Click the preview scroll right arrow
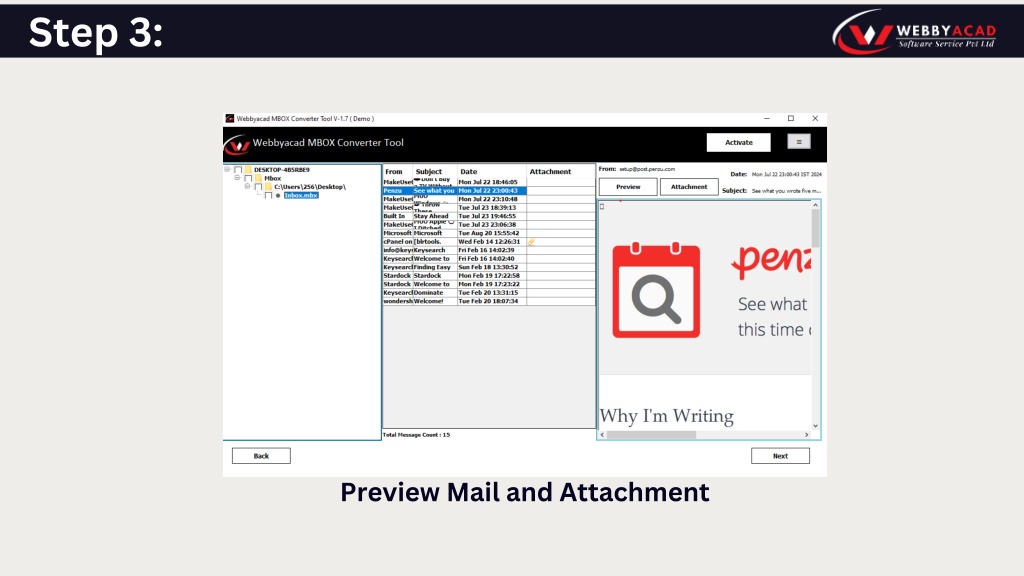 [807, 435]
